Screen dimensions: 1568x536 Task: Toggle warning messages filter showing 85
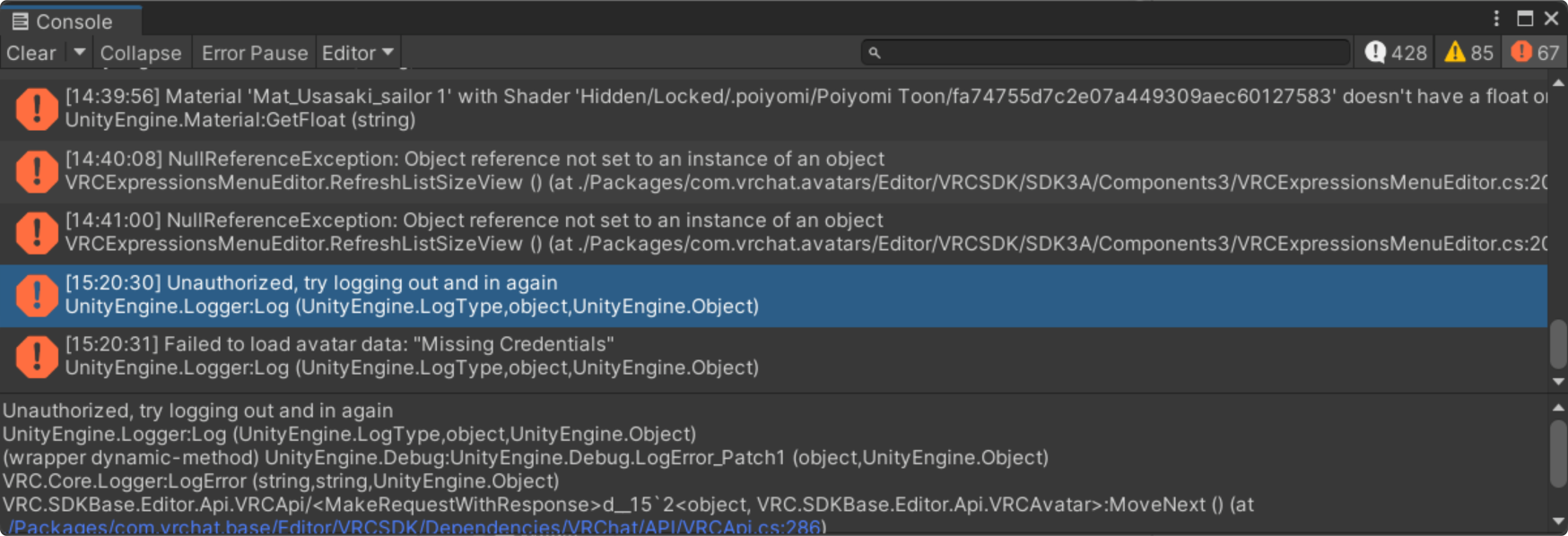[1469, 53]
